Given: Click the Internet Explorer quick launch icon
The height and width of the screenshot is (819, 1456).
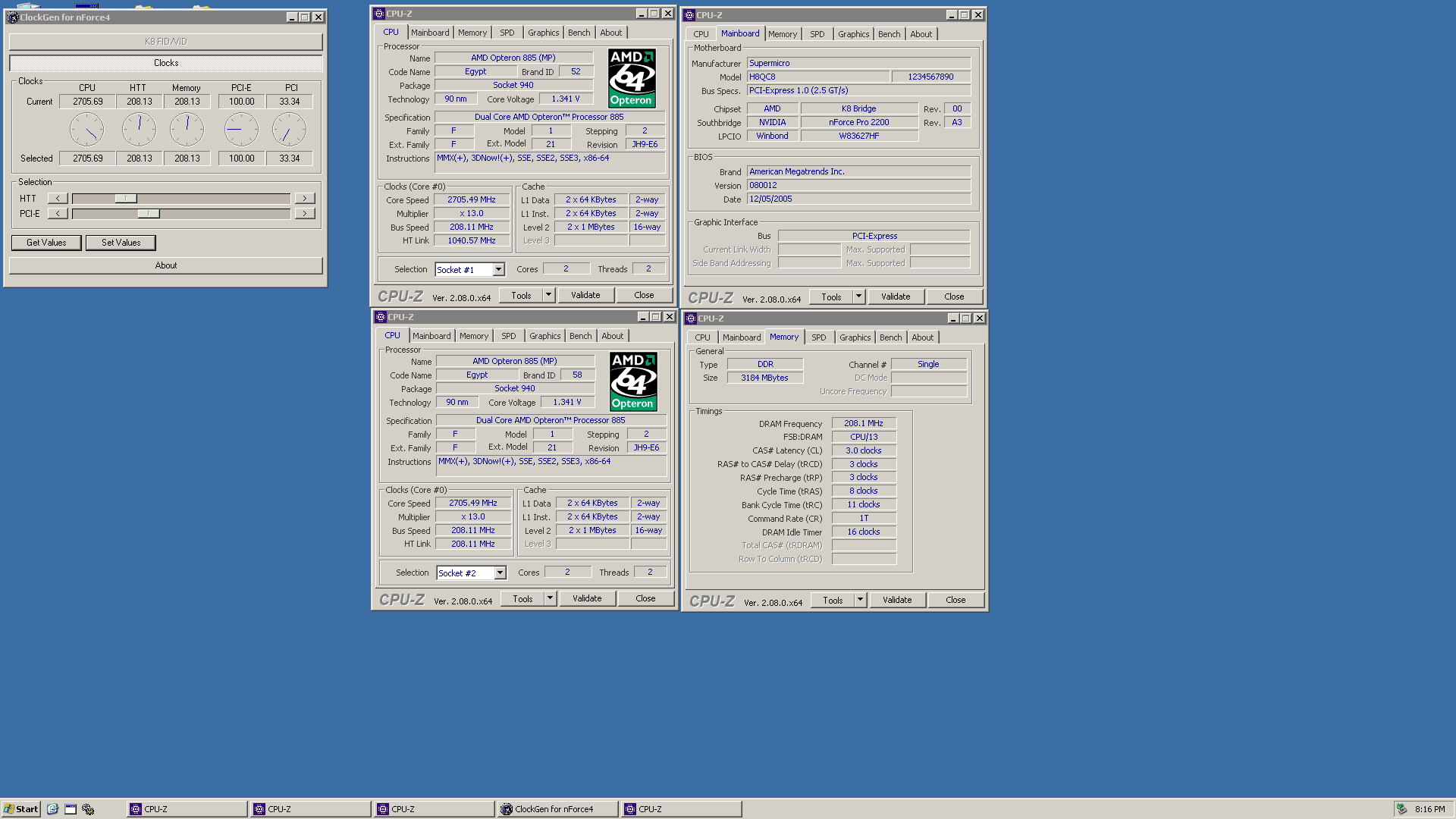Looking at the screenshot, I should click(52, 809).
